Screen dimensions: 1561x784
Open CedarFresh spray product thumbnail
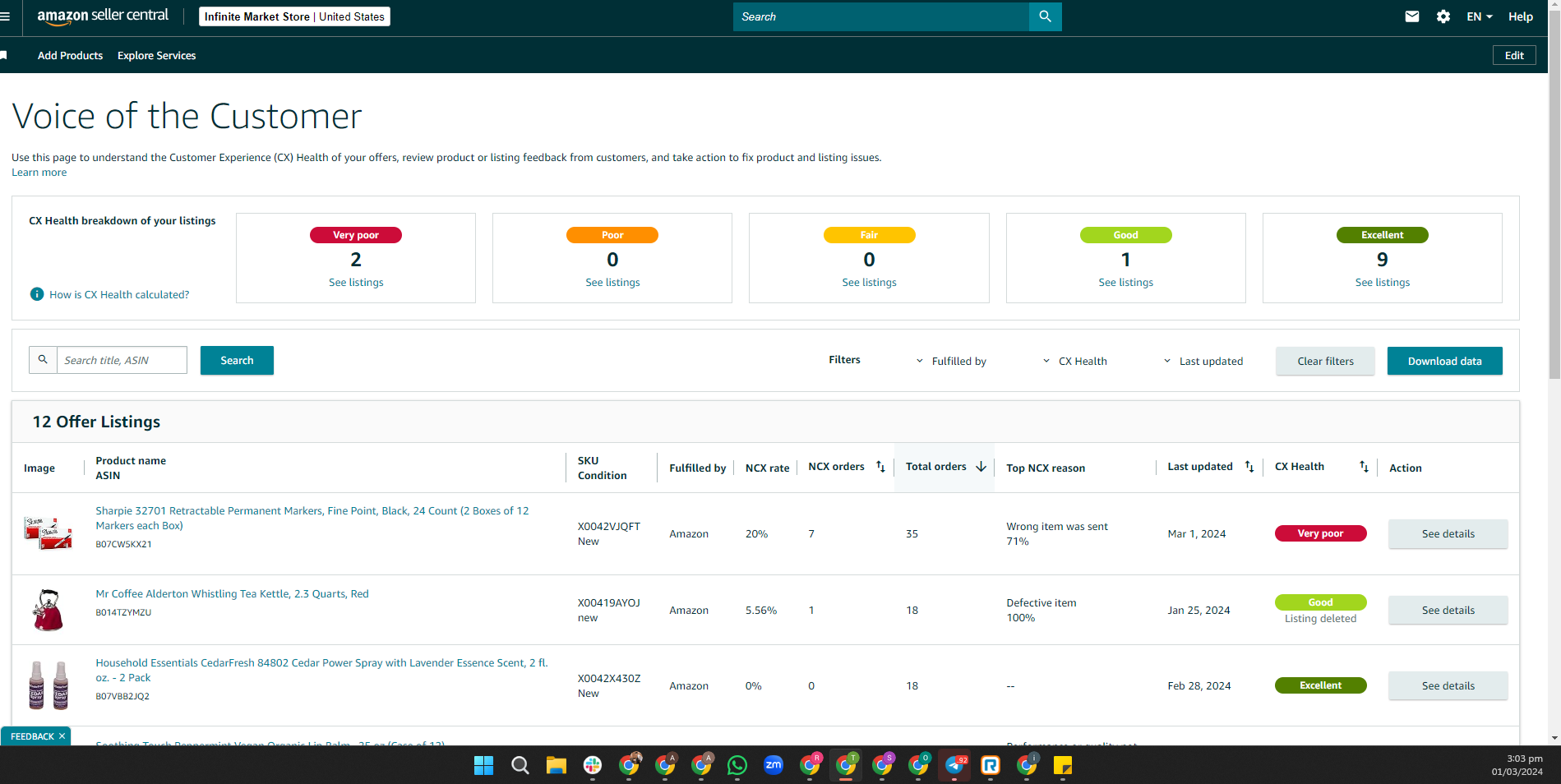[x=48, y=685]
